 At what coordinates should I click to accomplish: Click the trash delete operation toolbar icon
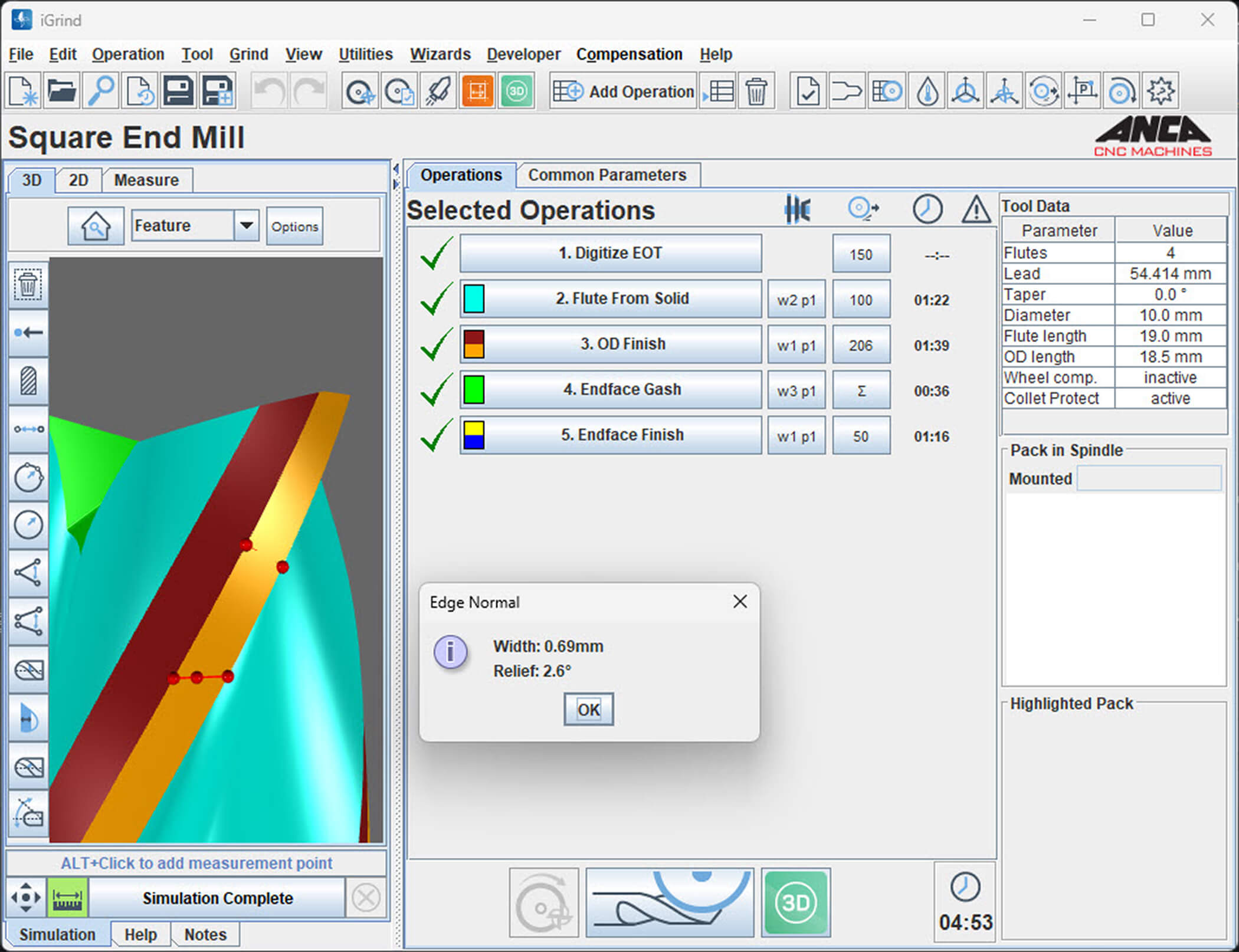tap(756, 91)
